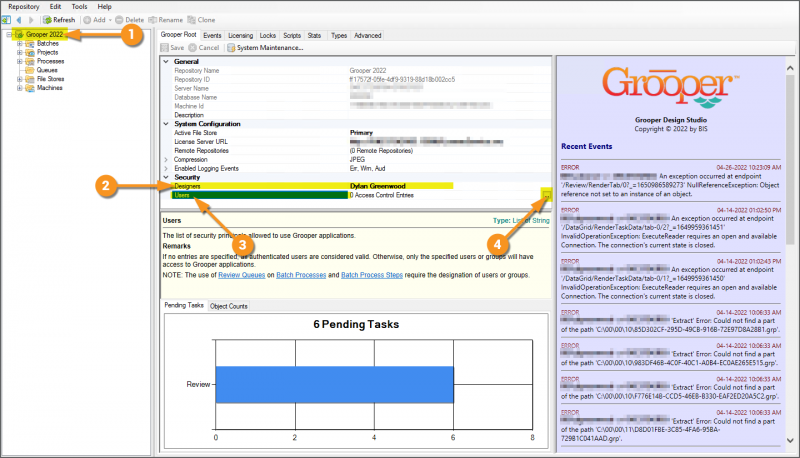Click the Cancel button

[204, 48]
